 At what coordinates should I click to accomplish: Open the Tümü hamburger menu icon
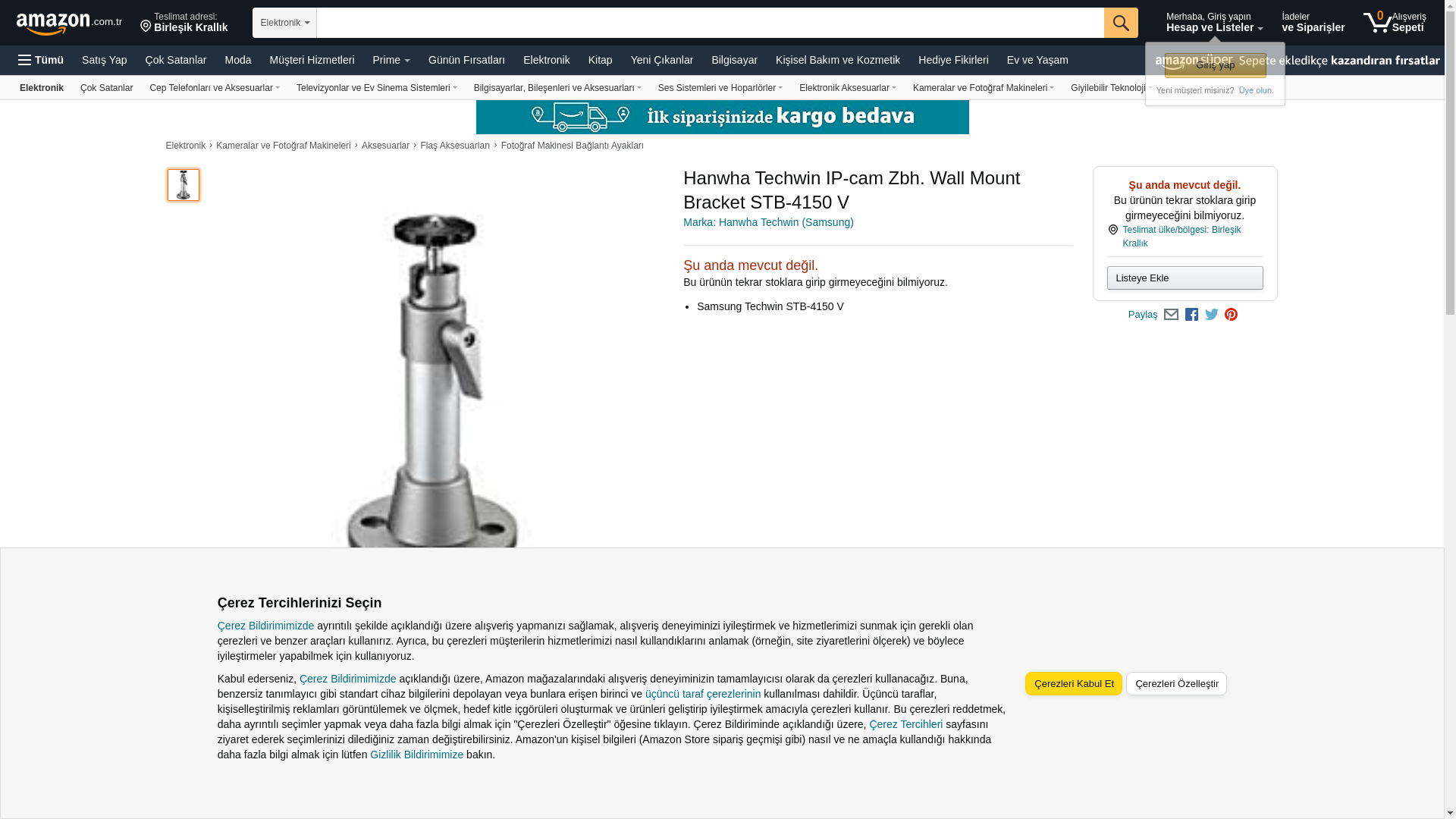point(25,60)
